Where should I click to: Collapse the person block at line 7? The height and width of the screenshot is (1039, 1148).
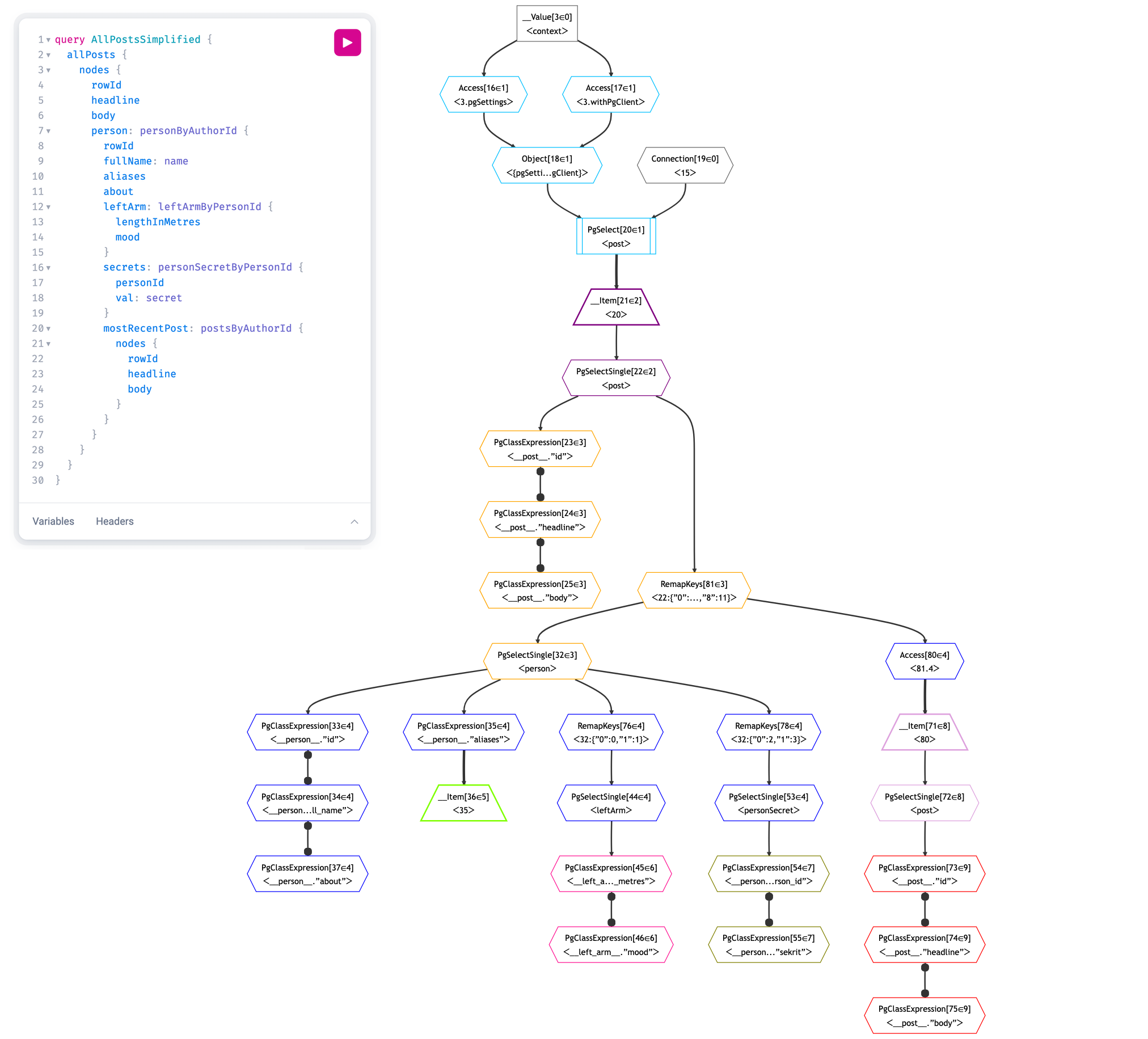click(48, 131)
